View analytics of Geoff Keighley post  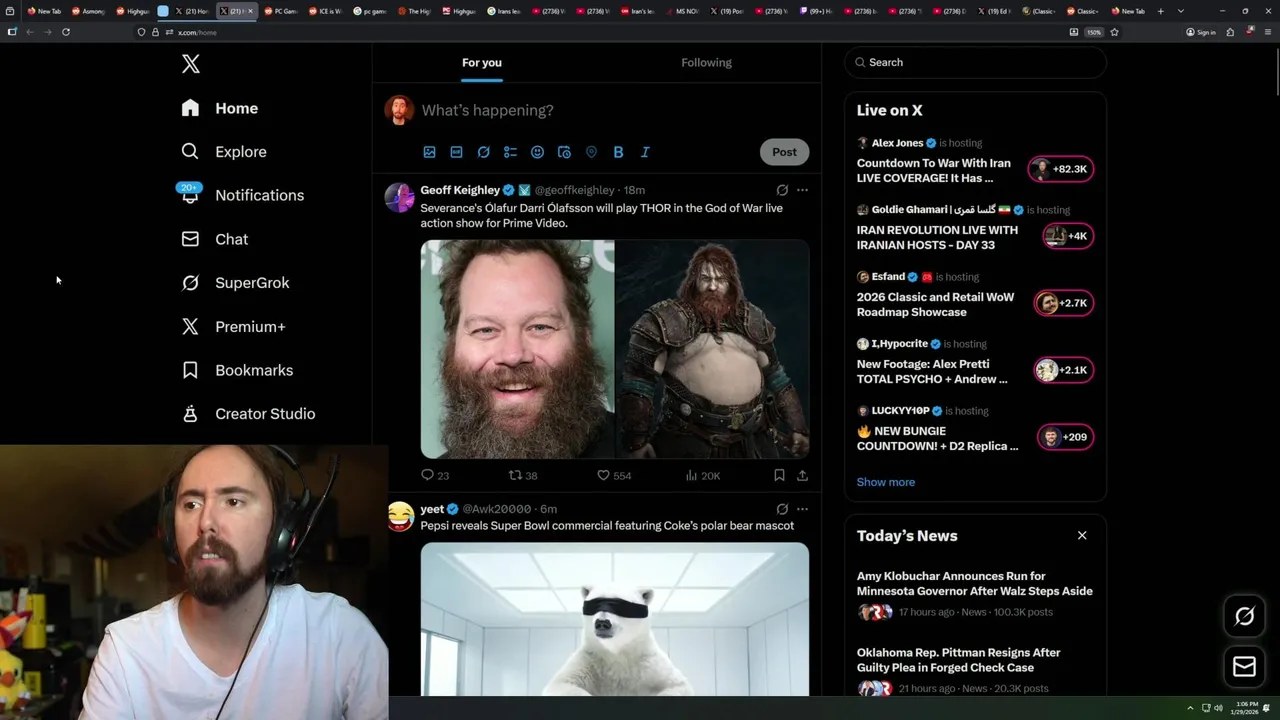[x=702, y=476]
